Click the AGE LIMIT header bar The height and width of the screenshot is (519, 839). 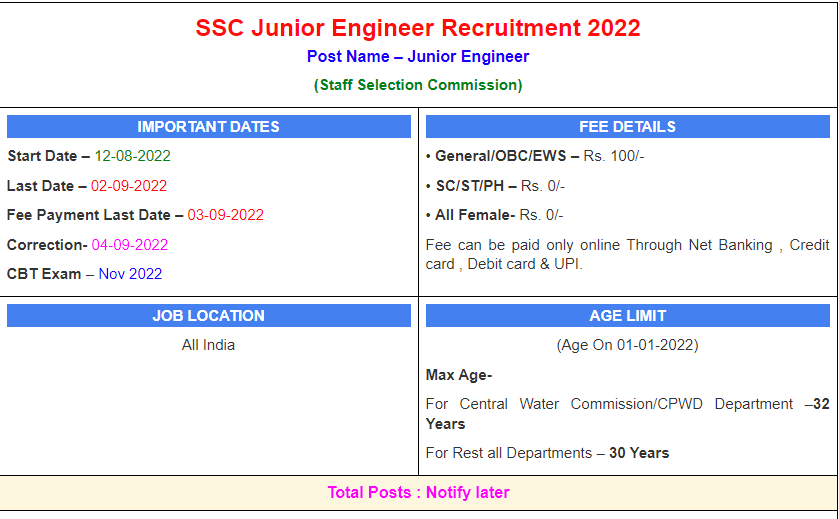click(627, 316)
